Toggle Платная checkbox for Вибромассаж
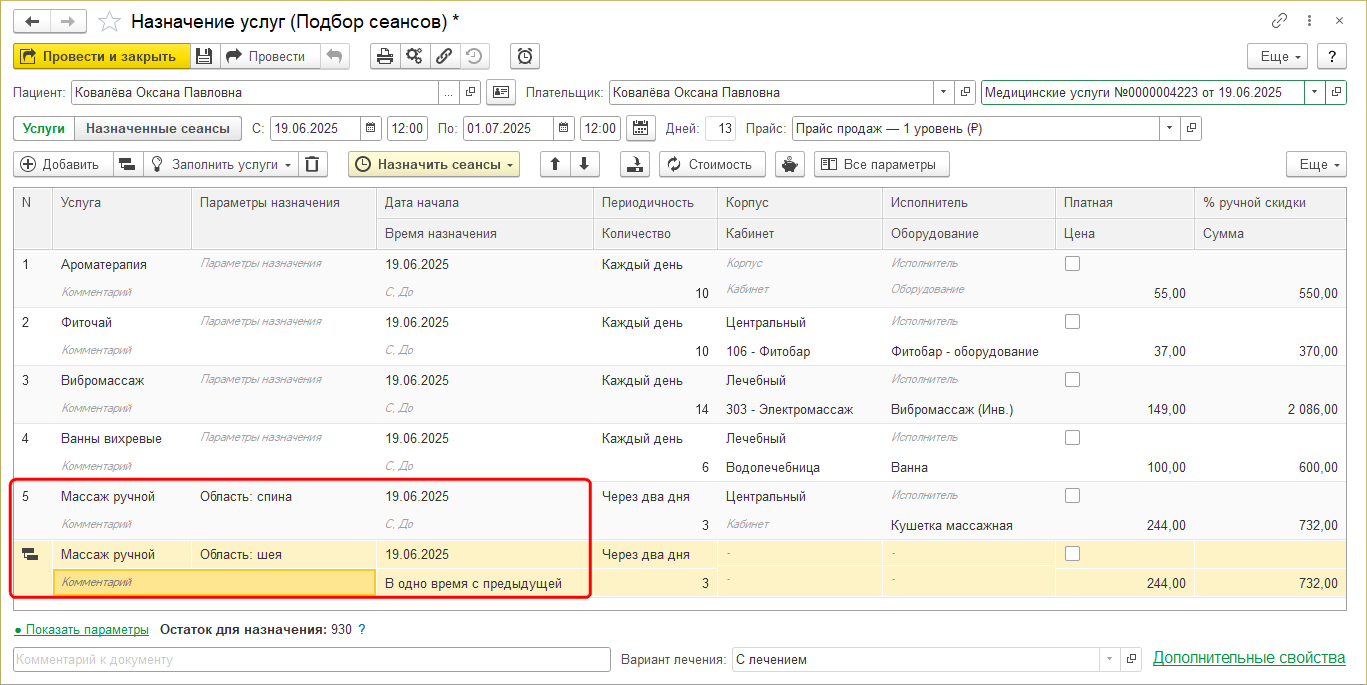1367x685 pixels. (x=1072, y=380)
